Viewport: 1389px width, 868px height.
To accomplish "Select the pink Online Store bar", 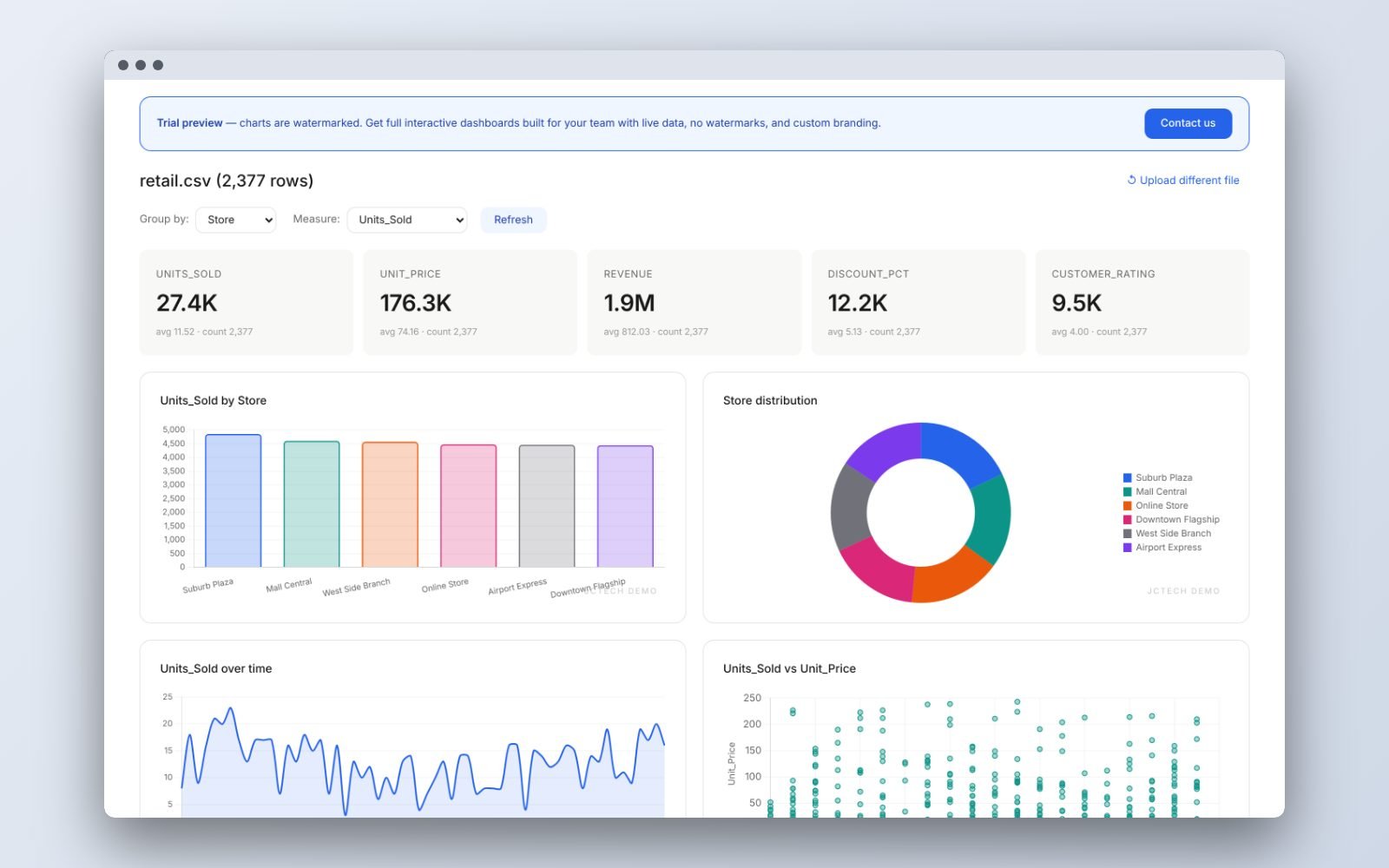I will pyautogui.click(x=469, y=506).
